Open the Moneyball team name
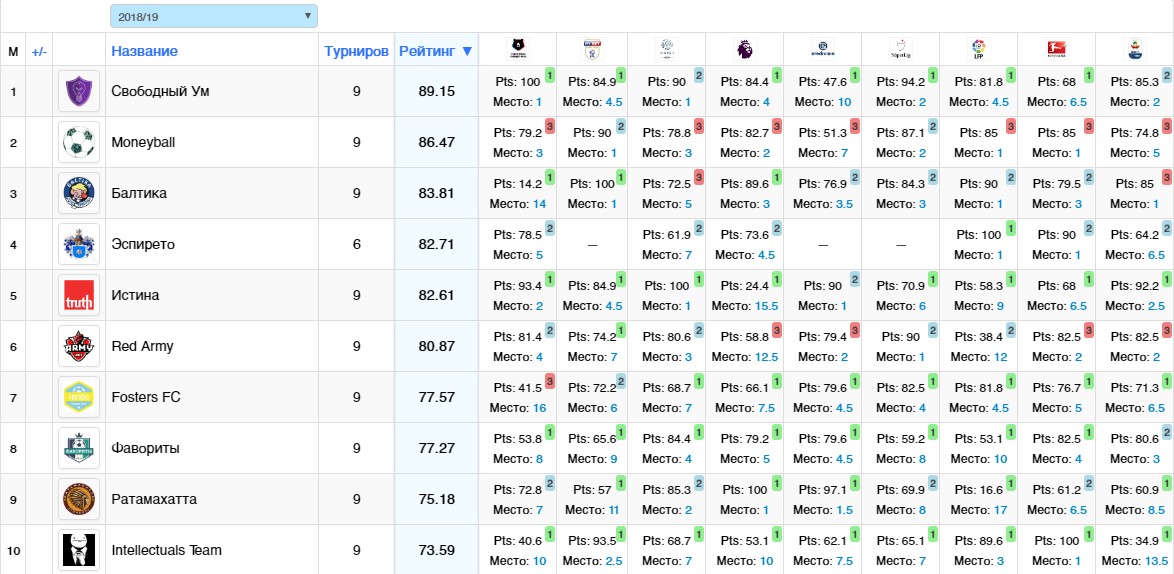Viewport: 1174px width, 574px height. [x=143, y=142]
